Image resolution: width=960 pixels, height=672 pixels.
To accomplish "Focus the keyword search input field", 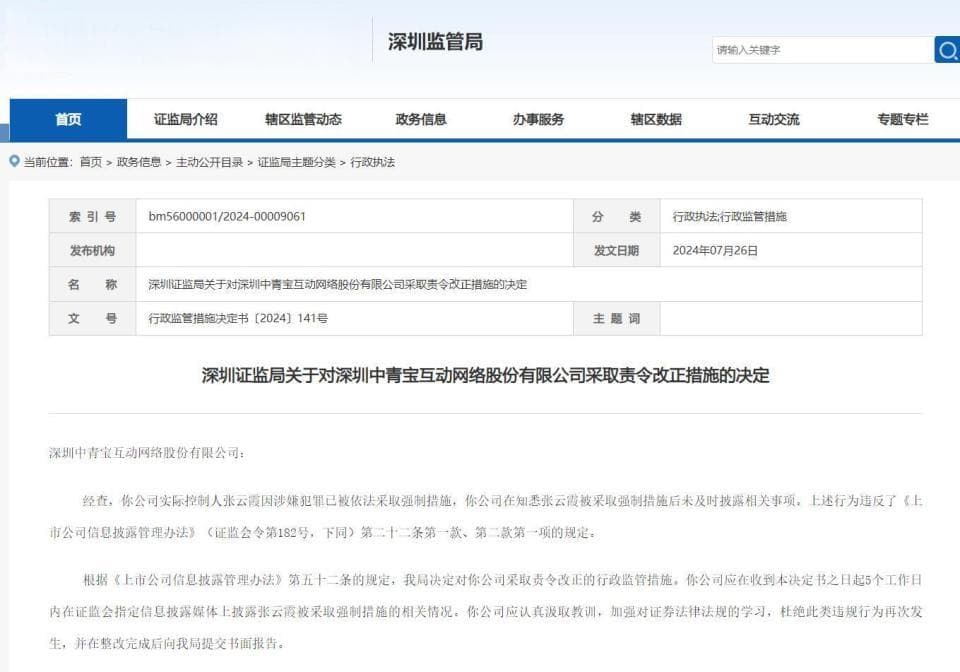I will [x=823, y=50].
